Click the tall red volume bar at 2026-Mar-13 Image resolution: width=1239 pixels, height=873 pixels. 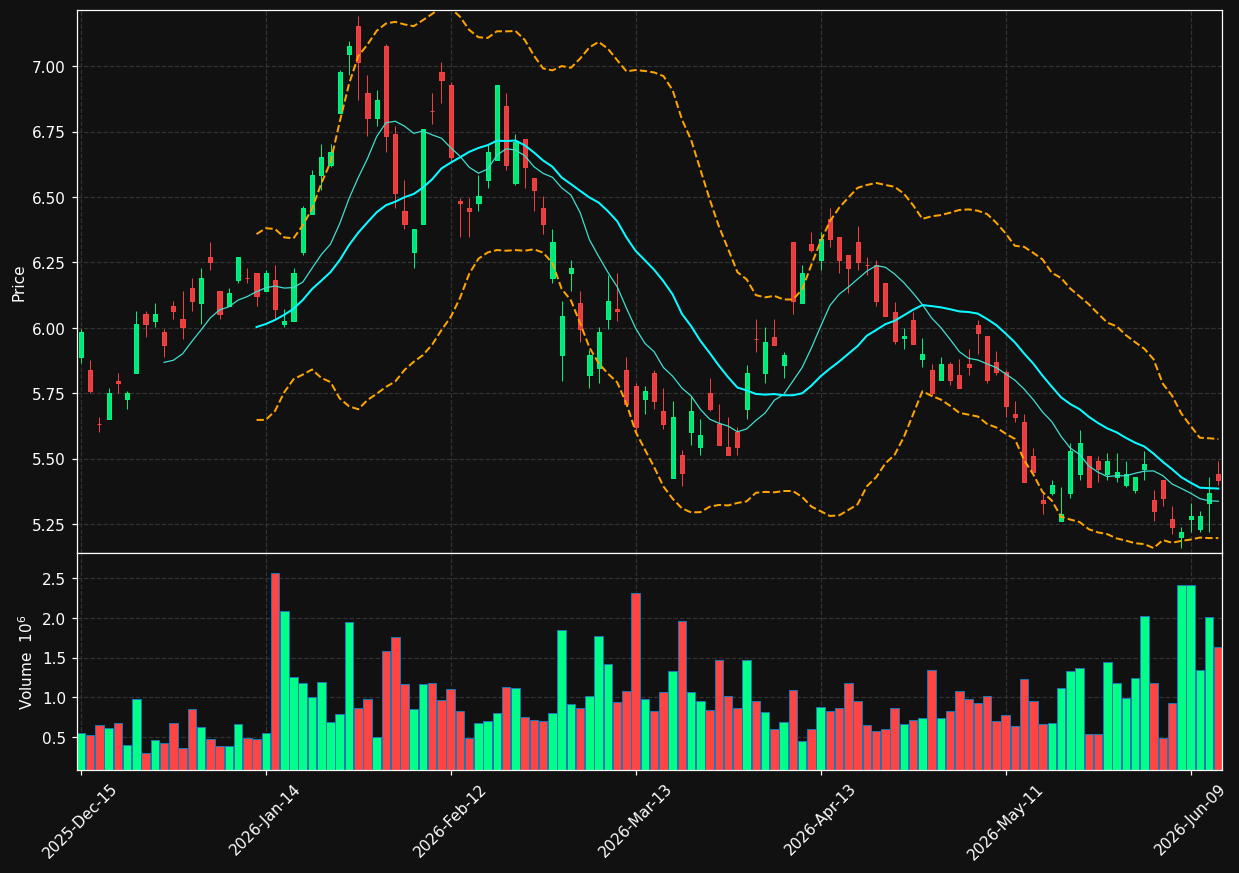coord(635,681)
